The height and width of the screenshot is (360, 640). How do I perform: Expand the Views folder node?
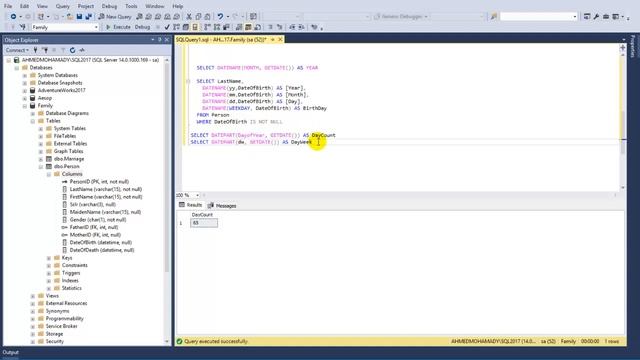pos(33,296)
